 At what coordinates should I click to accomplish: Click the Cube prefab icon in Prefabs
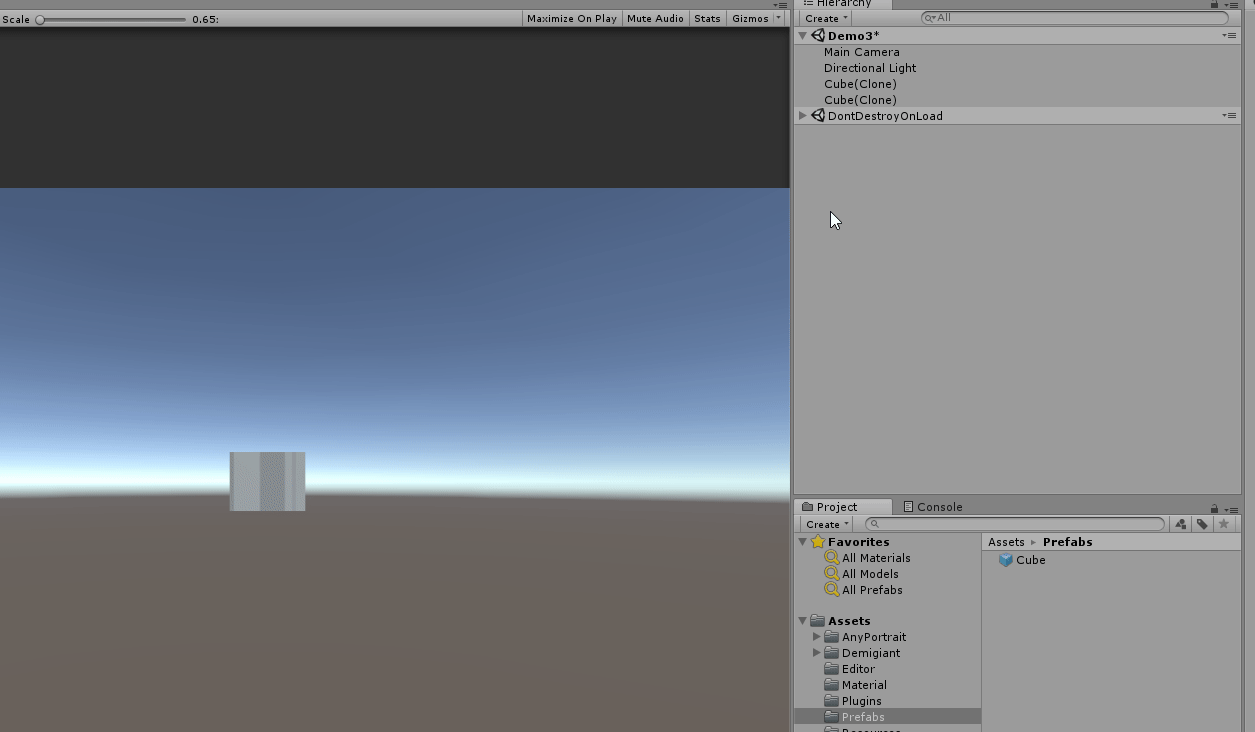tap(1006, 560)
